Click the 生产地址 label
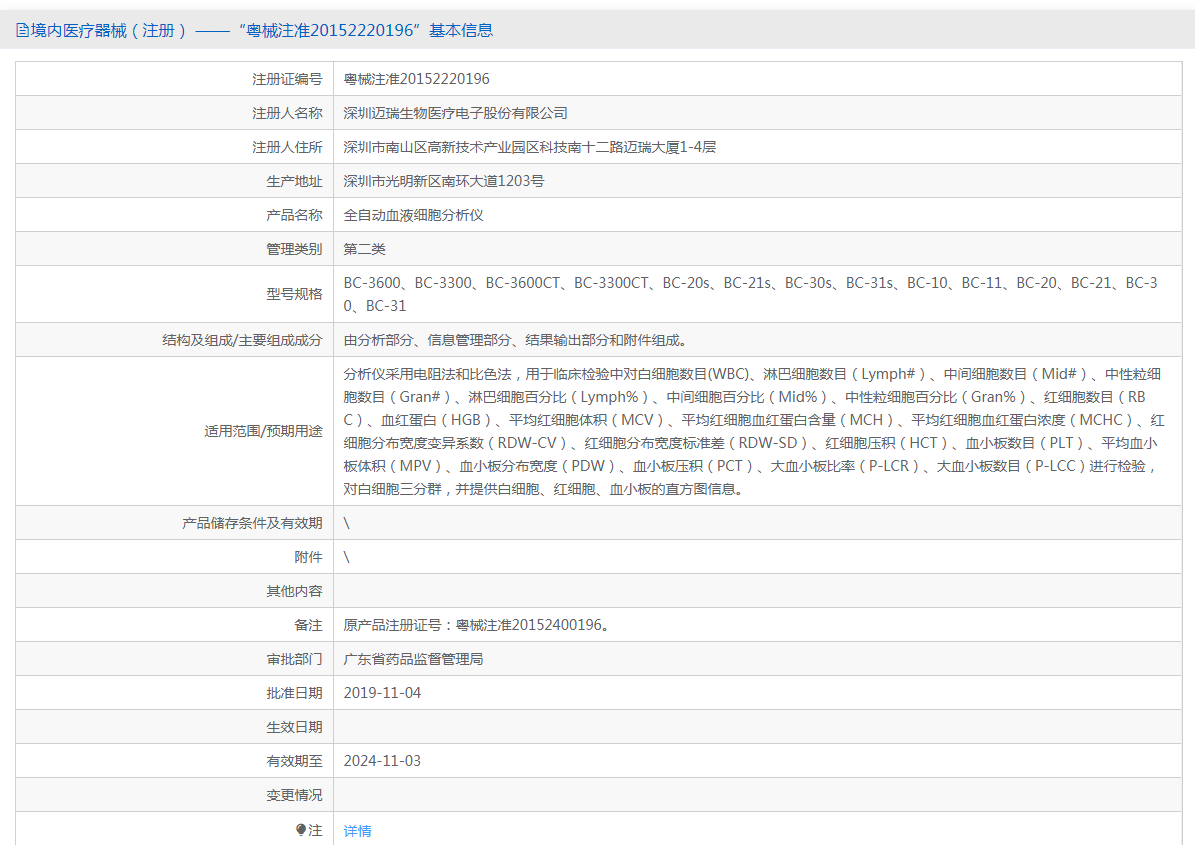 pyautogui.click(x=294, y=181)
